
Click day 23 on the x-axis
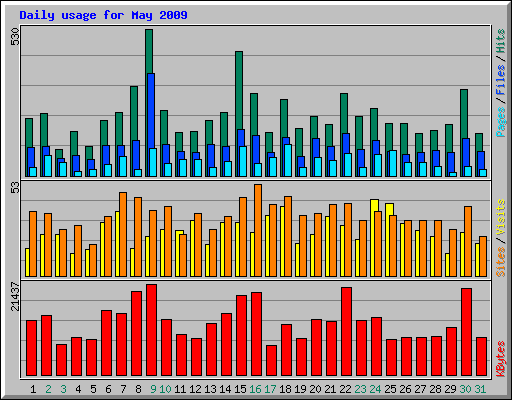pos(360,389)
